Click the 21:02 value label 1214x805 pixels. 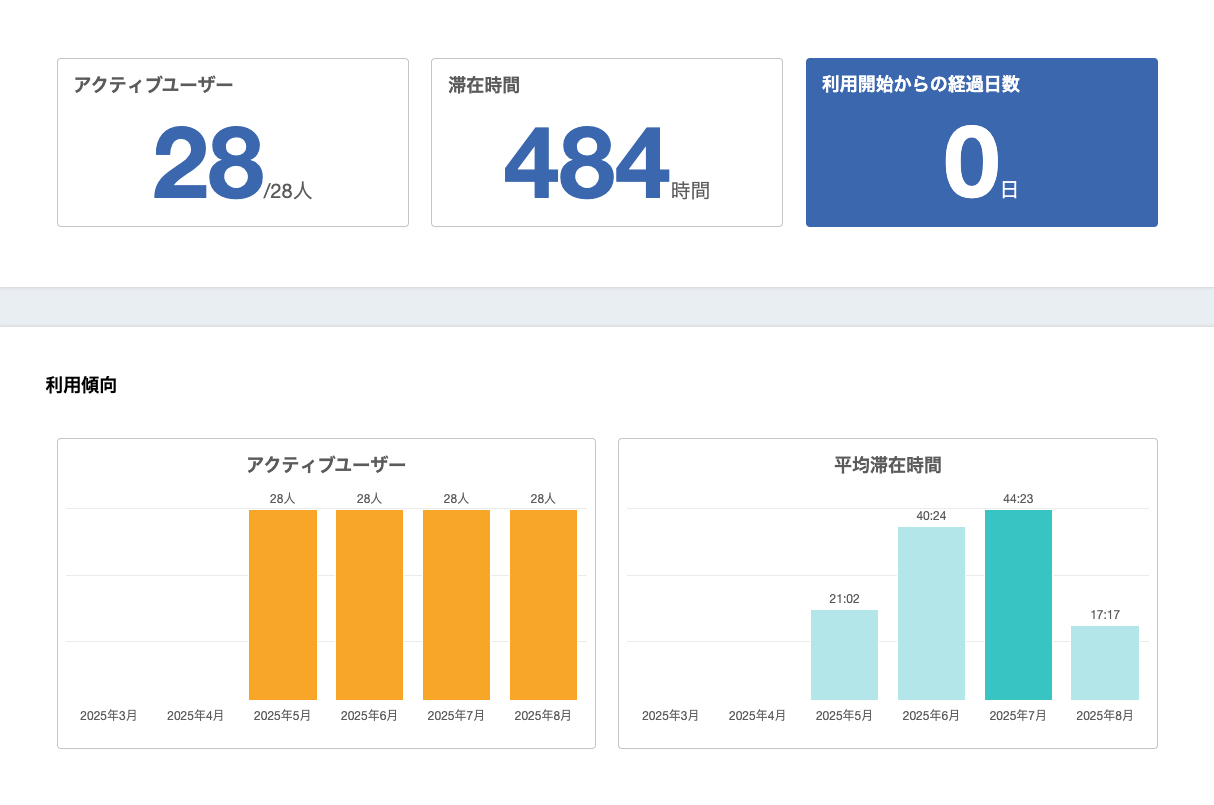click(x=844, y=599)
